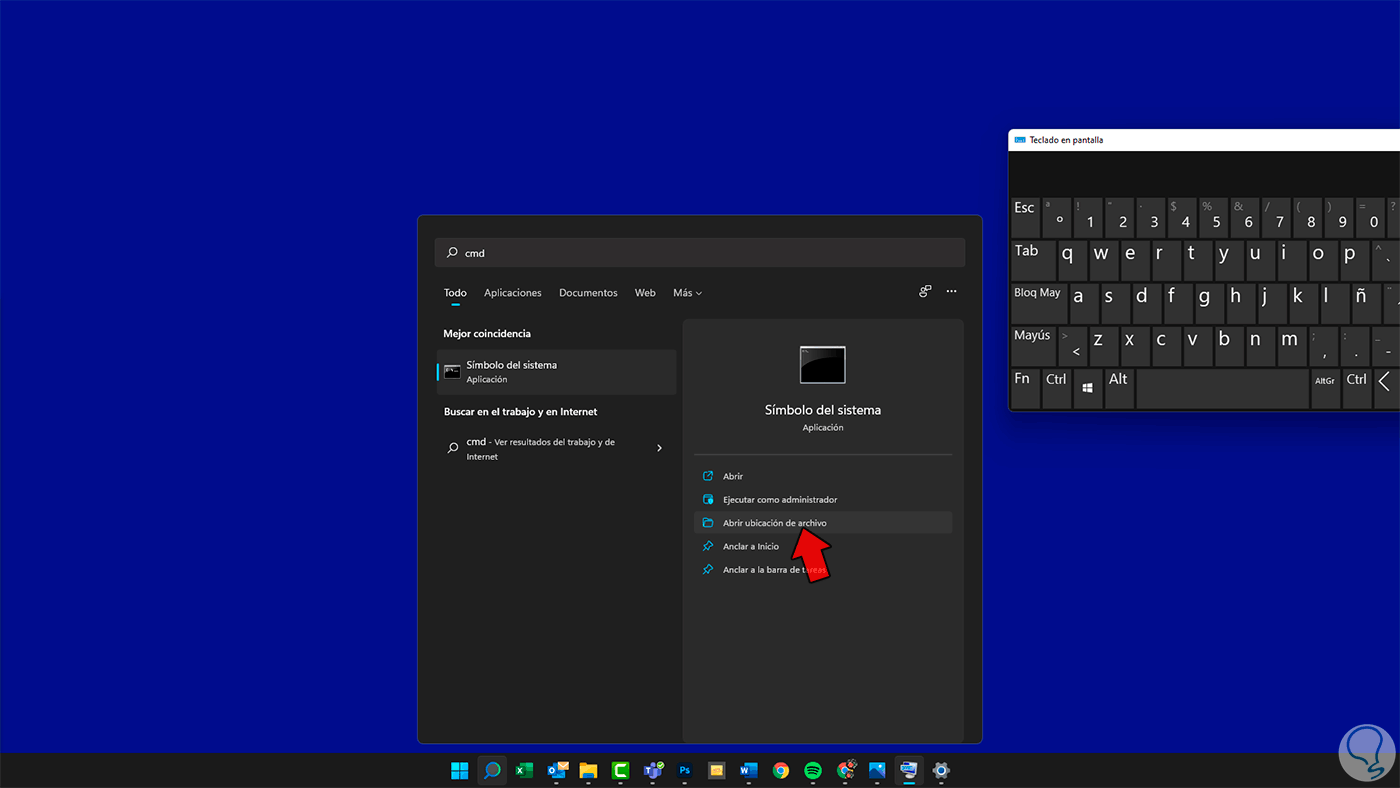Open Spotify from the taskbar
The image size is (1400, 788).
[813, 770]
